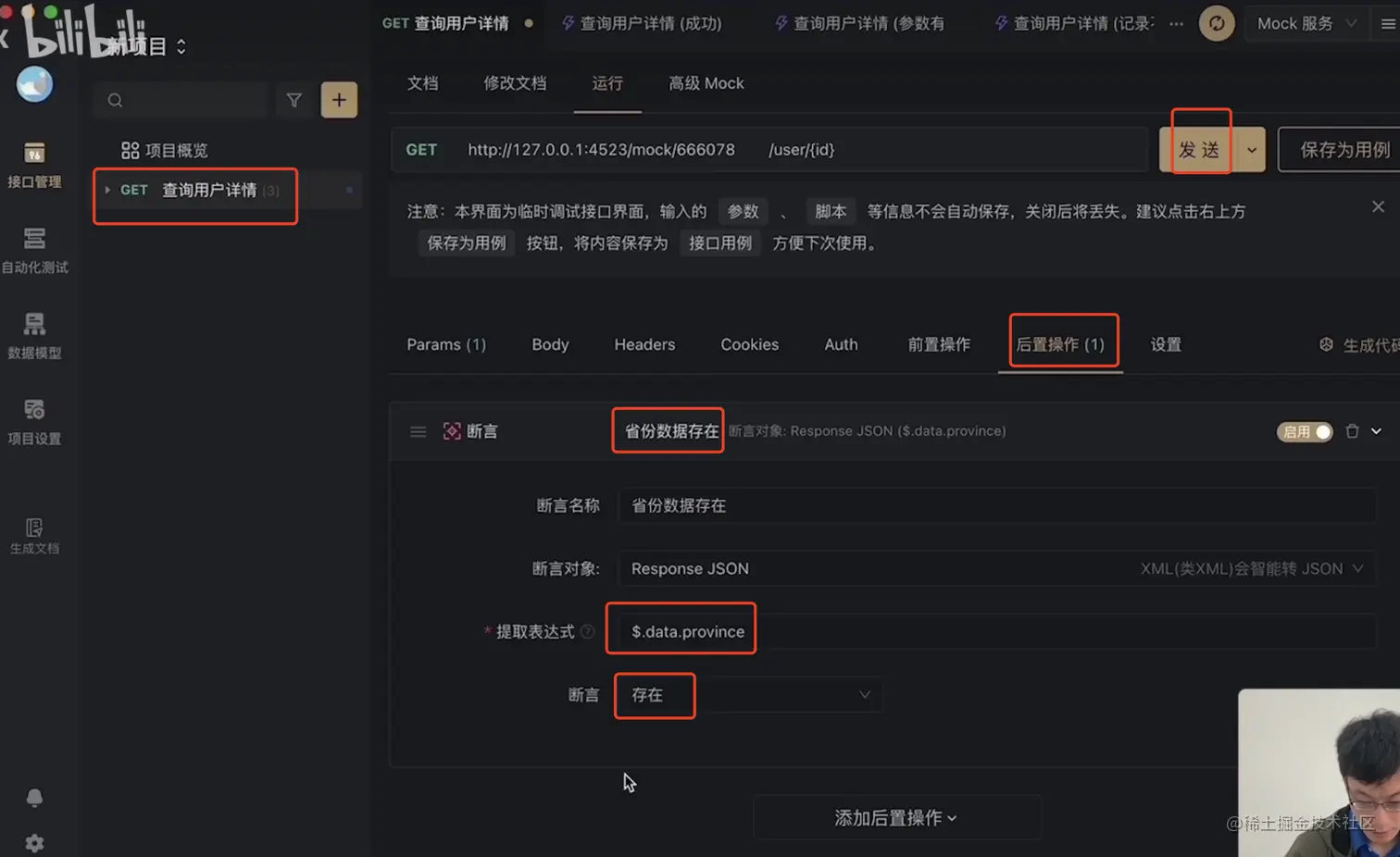The width and height of the screenshot is (1400, 857).
Task: Open the filter funnel icon
Action: [294, 100]
